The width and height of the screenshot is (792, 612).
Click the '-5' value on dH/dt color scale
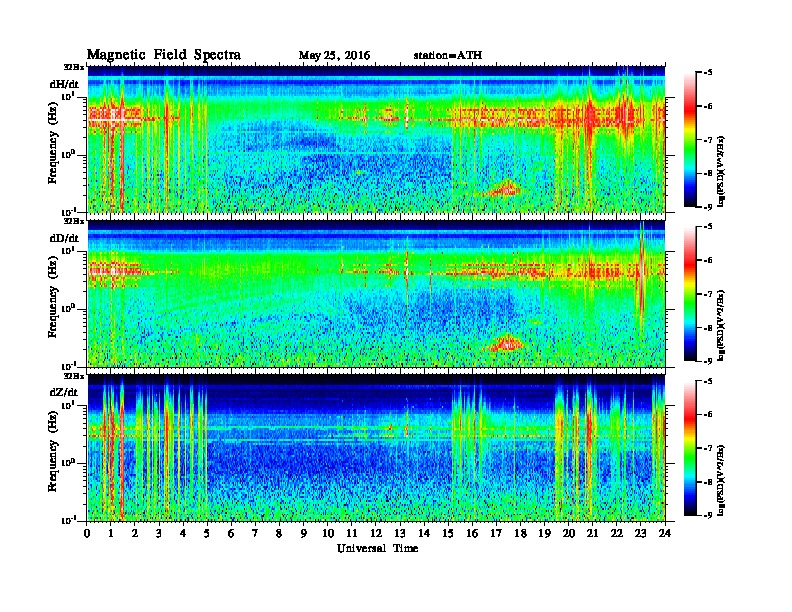pyautogui.click(x=708, y=73)
